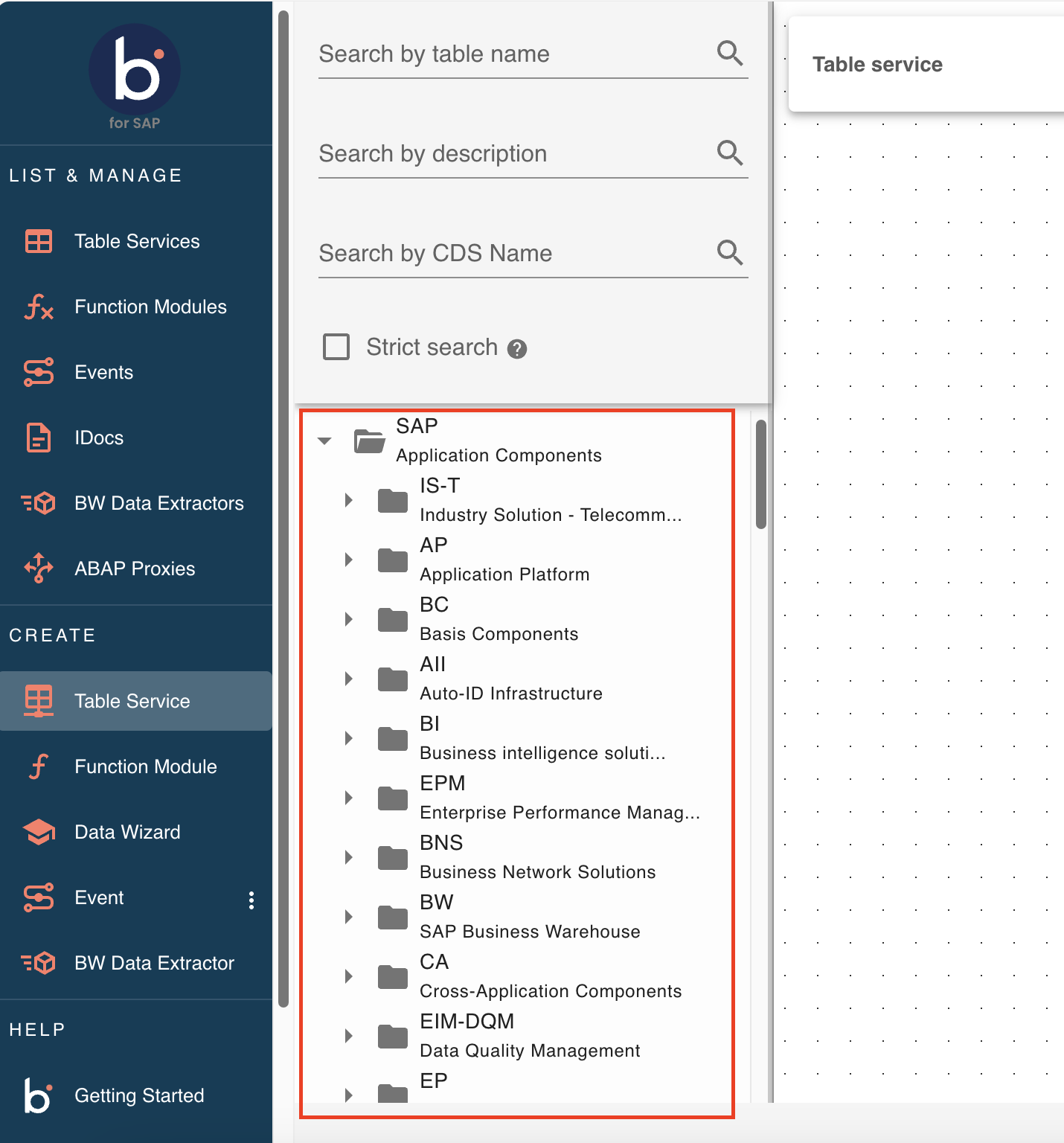Viewport: 1064px width, 1143px height.
Task: Click the table name search magnifier
Action: (x=729, y=53)
